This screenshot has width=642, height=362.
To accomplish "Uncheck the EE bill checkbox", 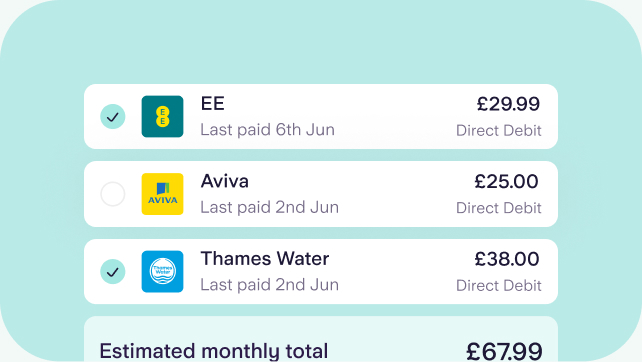I will pos(113,117).
